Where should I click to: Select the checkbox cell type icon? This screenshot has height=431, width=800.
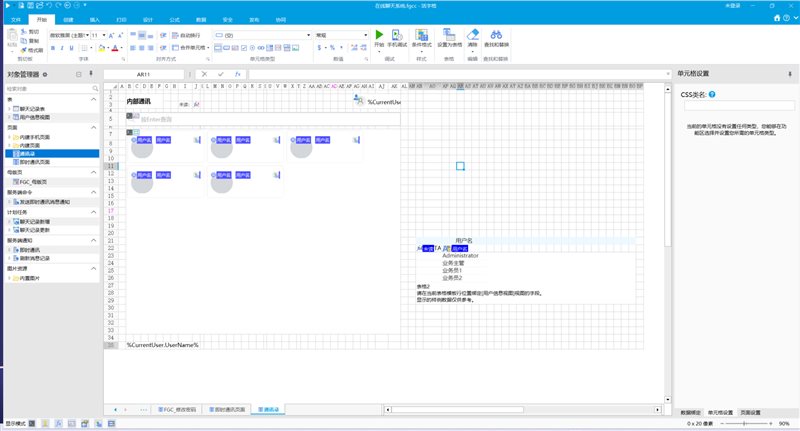244,47
